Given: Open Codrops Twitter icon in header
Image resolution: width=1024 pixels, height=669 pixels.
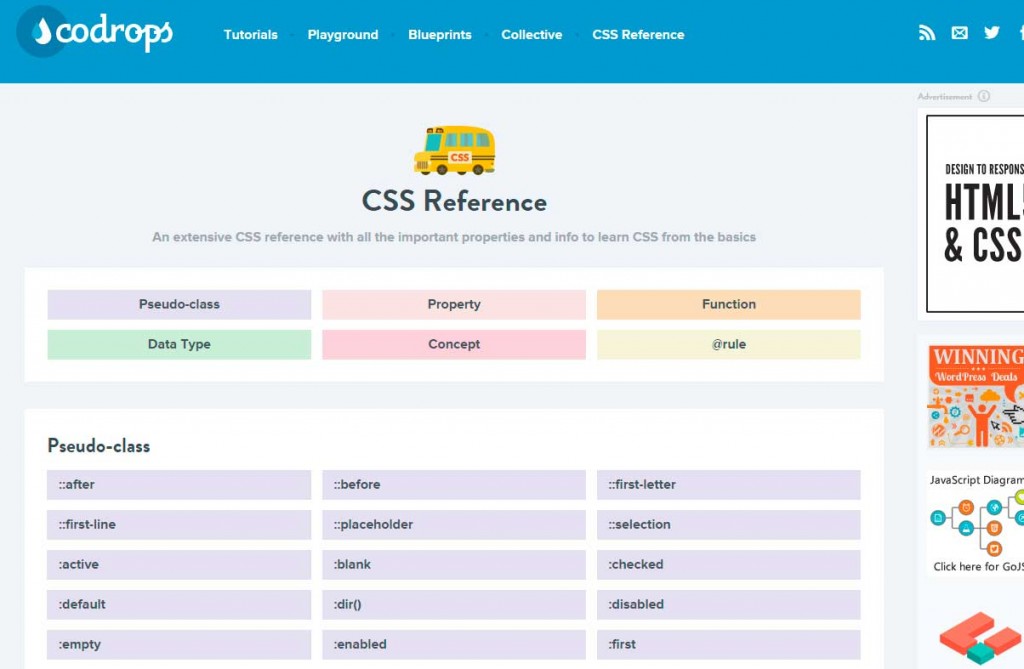Looking at the screenshot, I should [991, 32].
